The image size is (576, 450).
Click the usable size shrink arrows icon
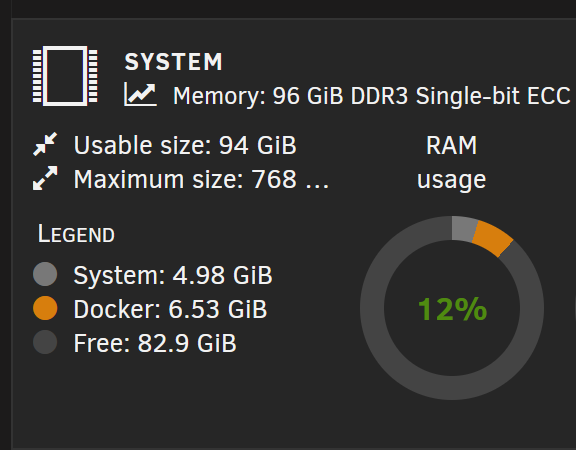[45, 144]
